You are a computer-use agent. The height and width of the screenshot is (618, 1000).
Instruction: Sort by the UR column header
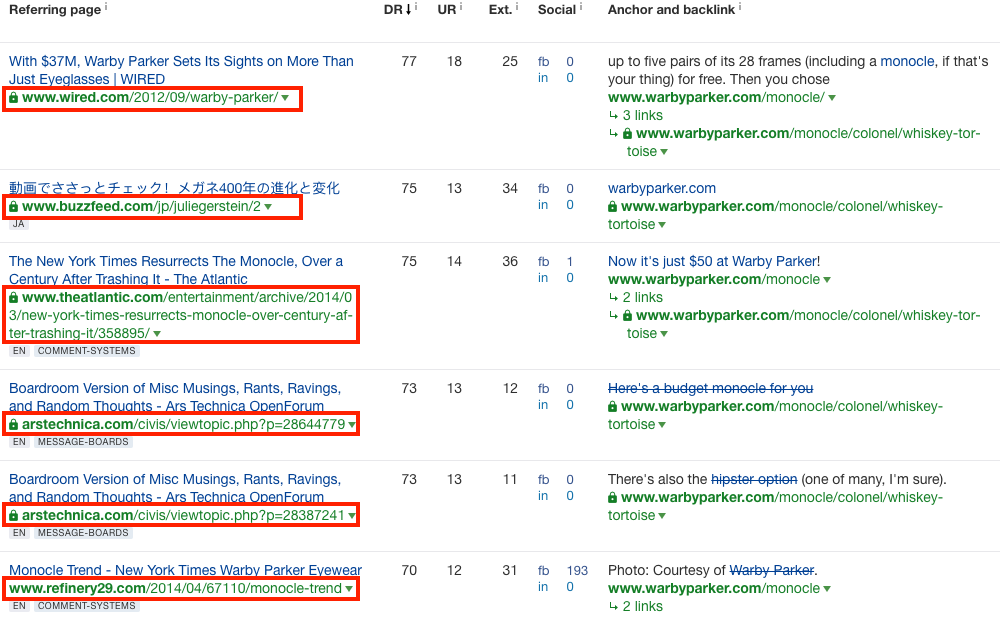[x=446, y=10]
